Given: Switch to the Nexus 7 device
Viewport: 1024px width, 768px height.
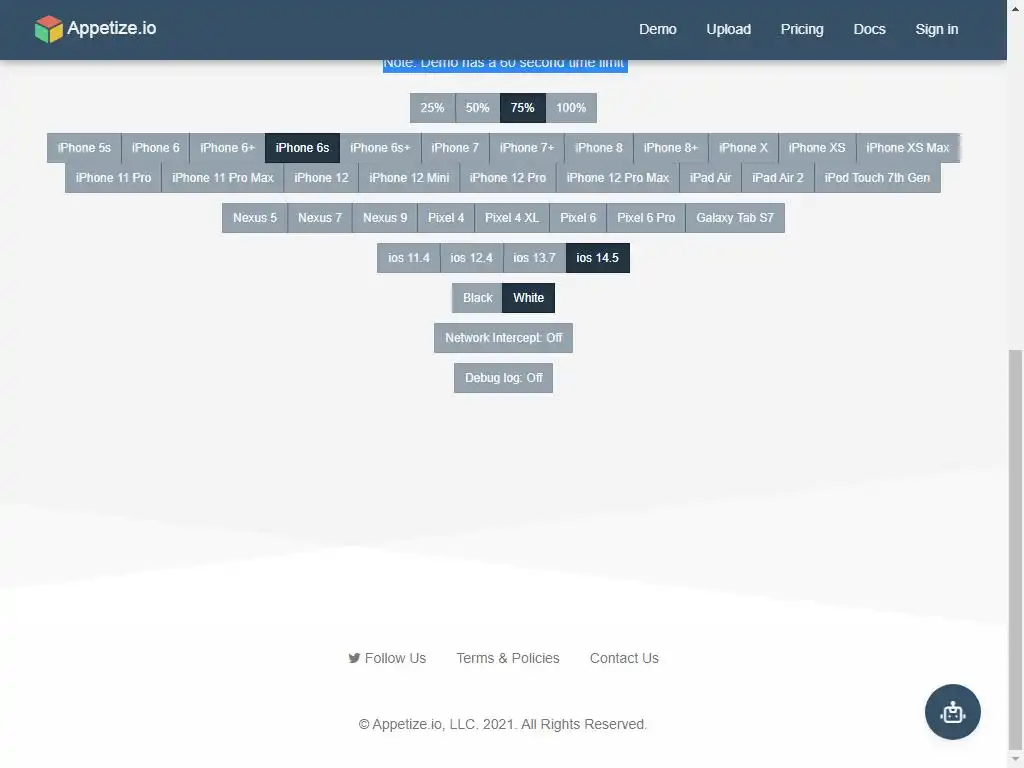Looking at the screenshot, I should click(x=320, y=218).
